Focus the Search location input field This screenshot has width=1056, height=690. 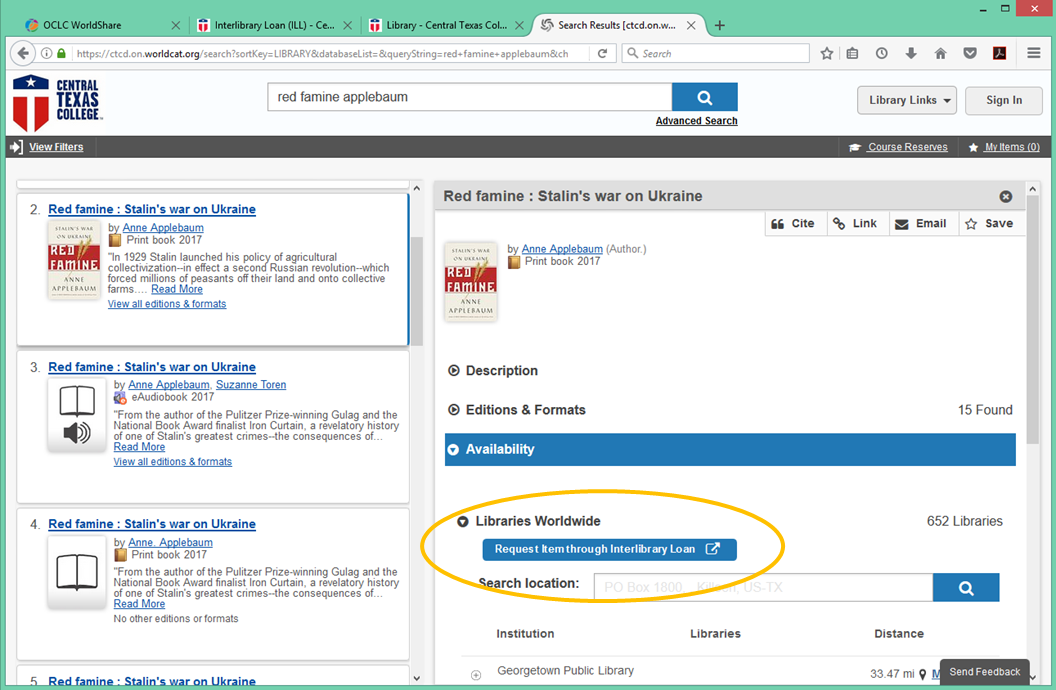point(763,588)
